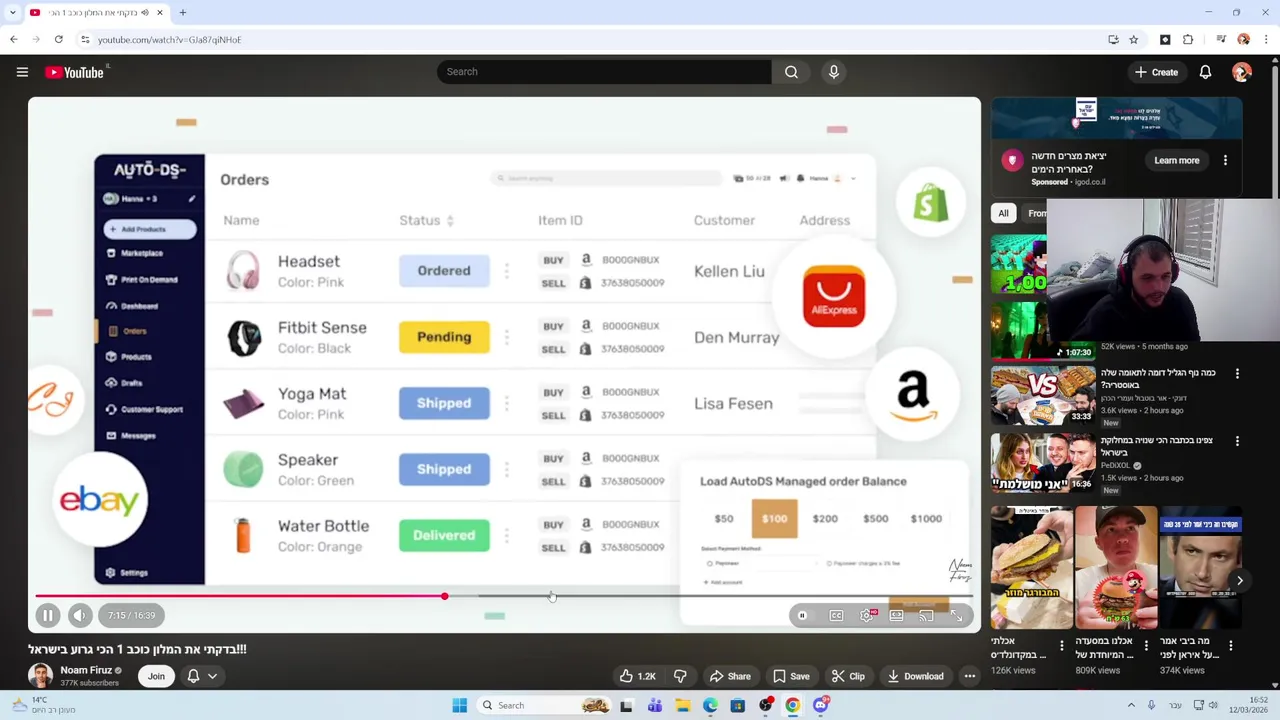Open the 16:36 PeDiXOL video thumbnail
The width and height of the screenshot is (1280, 720).
1043,462
